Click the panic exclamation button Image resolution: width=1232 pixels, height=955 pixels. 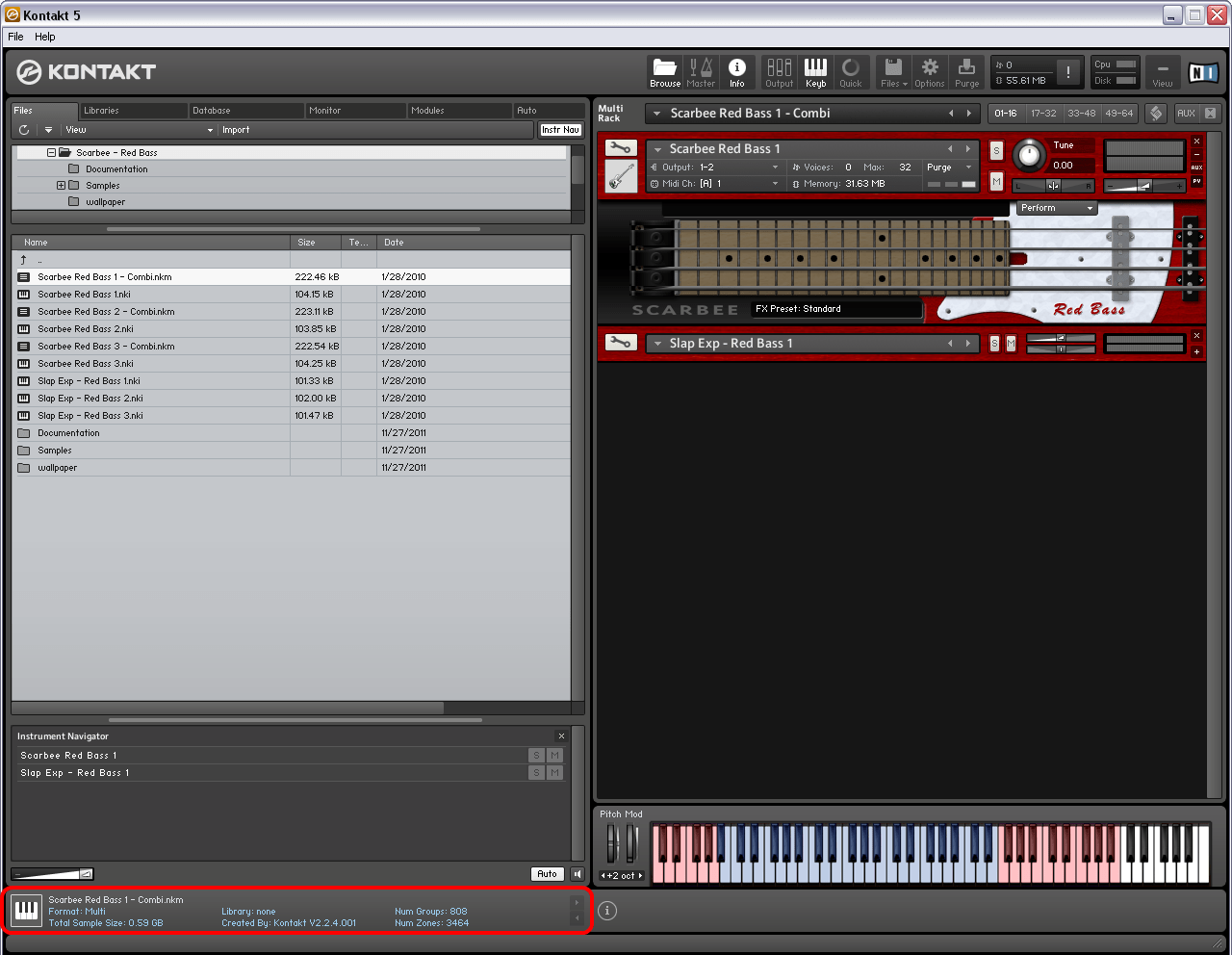click(x=1068, y=72)
